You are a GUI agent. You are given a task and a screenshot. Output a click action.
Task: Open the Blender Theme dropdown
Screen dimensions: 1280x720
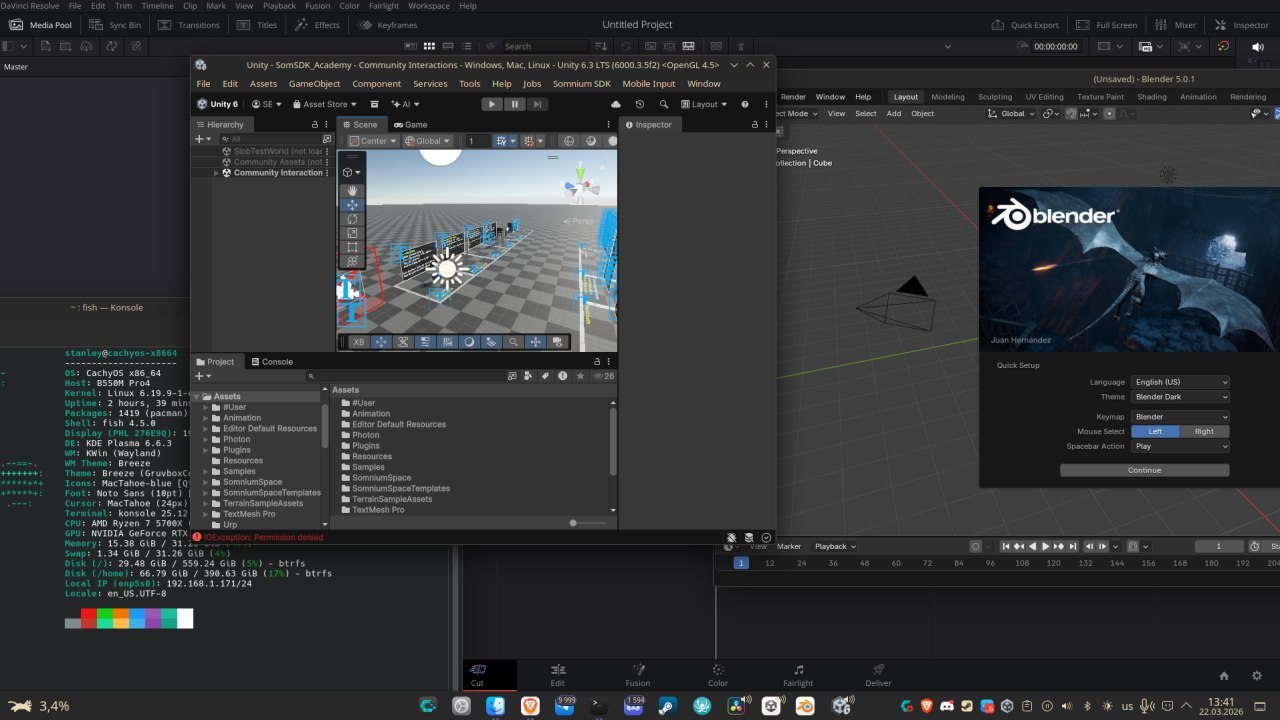click(x=1180, y=397)
